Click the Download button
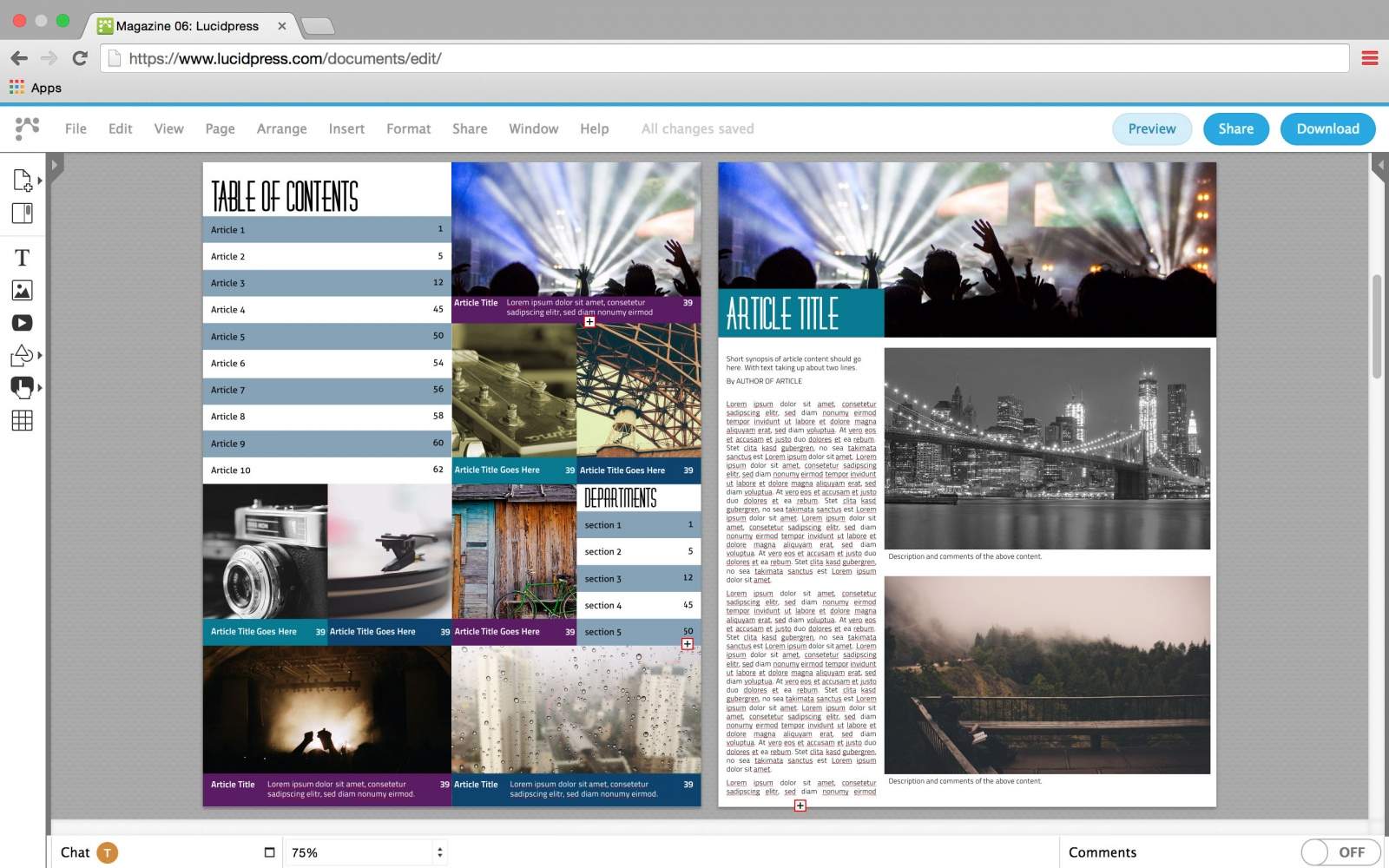This screenshot has width=1389, height=868. coord(1327,128)
